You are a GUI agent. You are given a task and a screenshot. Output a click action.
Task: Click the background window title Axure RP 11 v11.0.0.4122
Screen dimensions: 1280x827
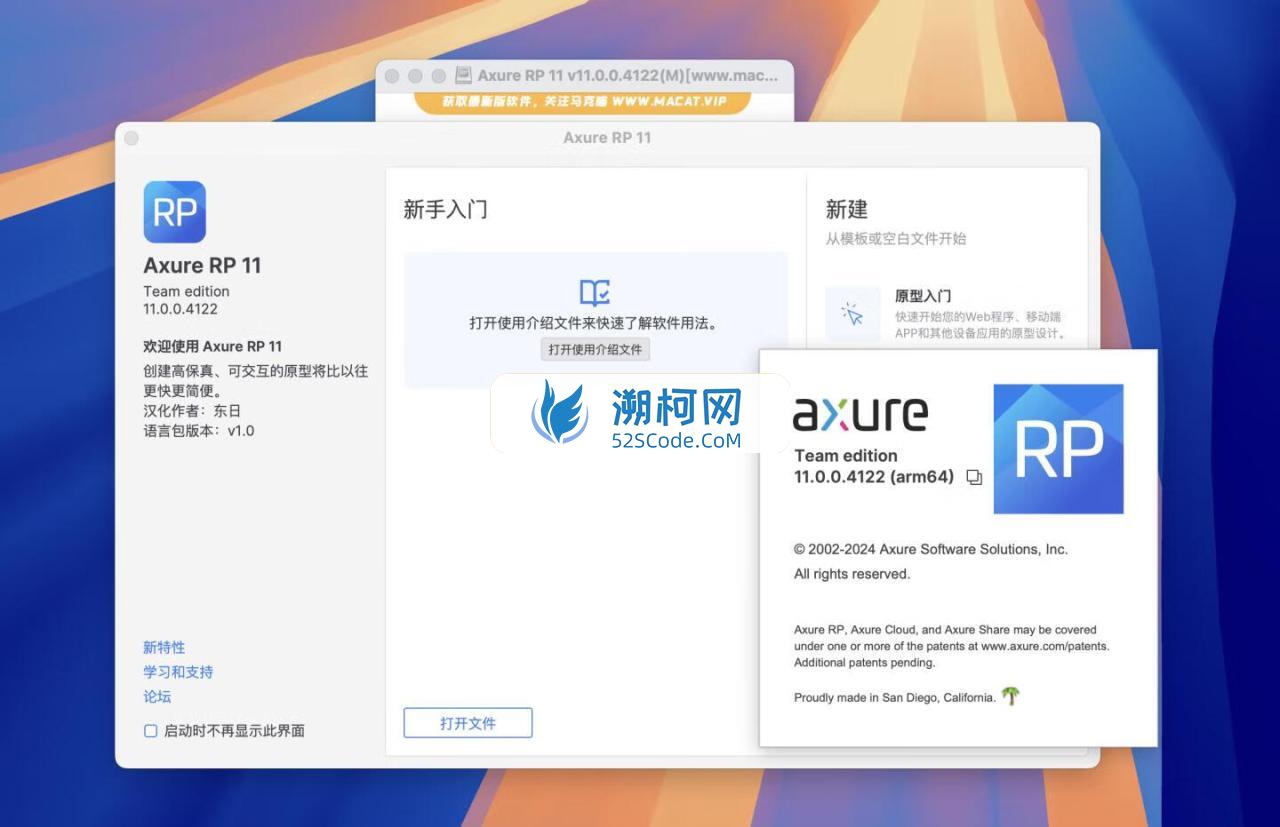pos(627,75)
